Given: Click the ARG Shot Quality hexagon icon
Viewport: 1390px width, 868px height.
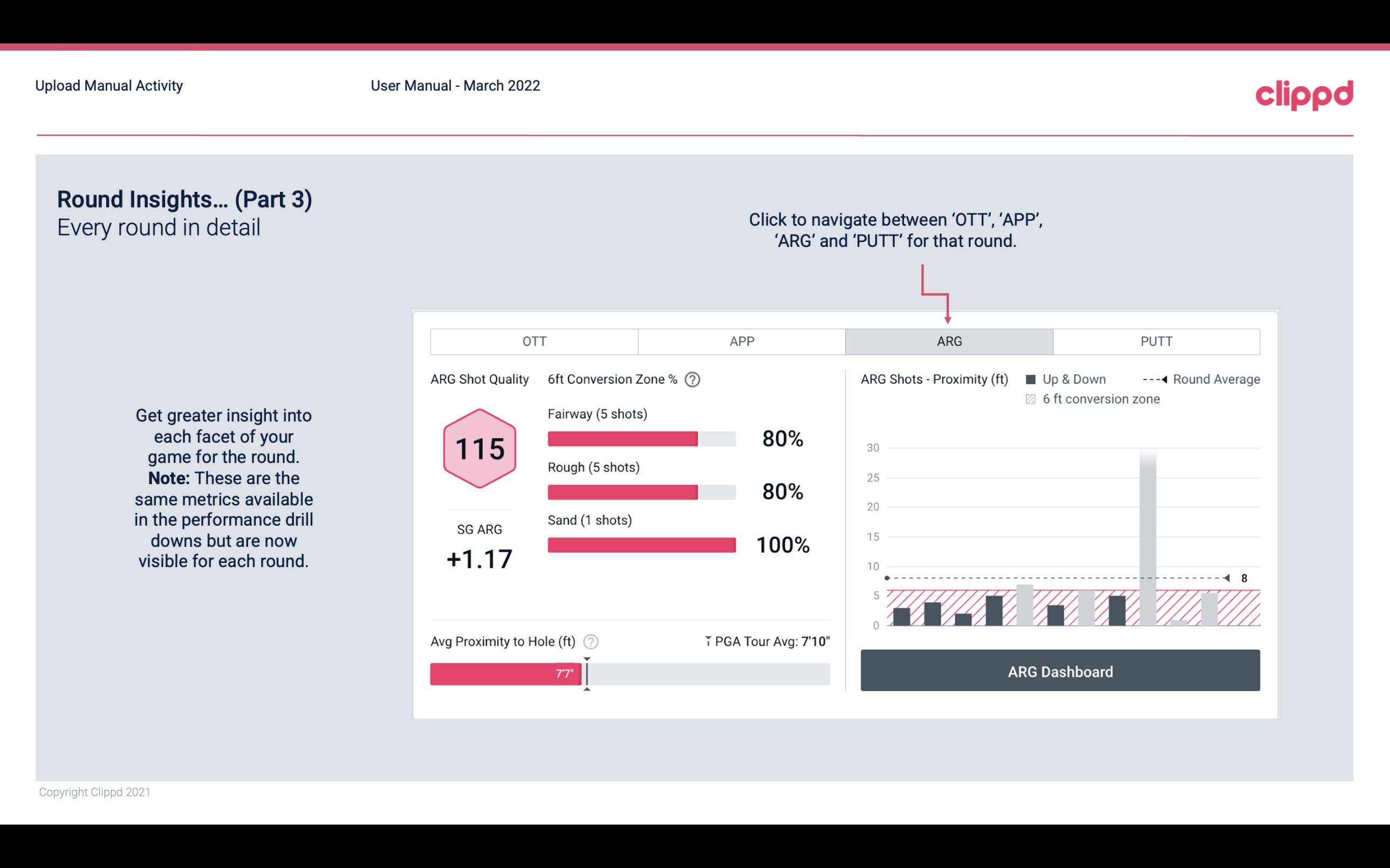Looking at the screenshot, I should 479,448.
